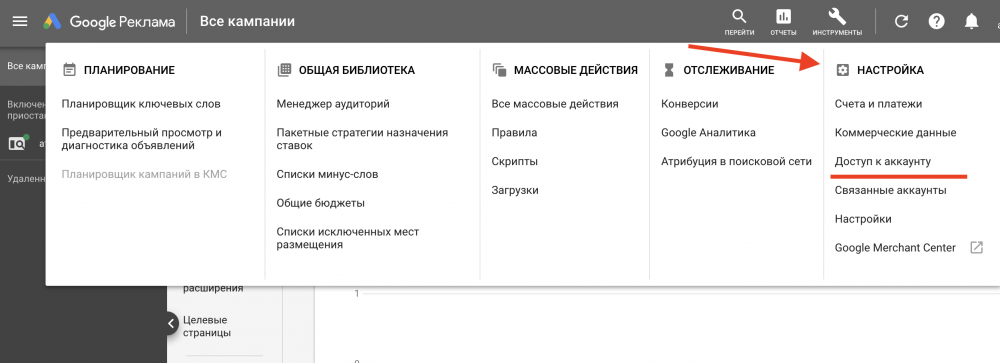Open 'Коммерческие данные'
The width and height of the screenshot is (1000, 363).
coord(895,133)
